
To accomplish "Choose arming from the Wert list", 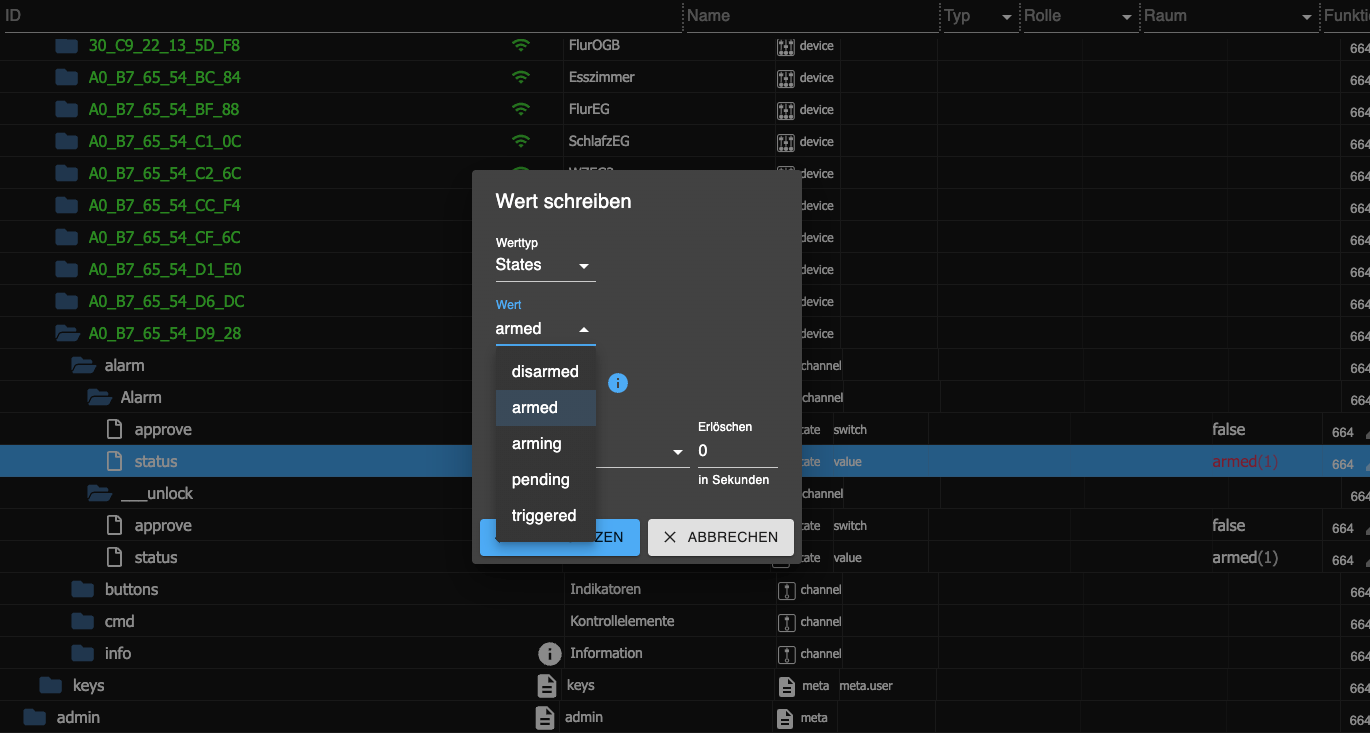I will pos(546,443).
